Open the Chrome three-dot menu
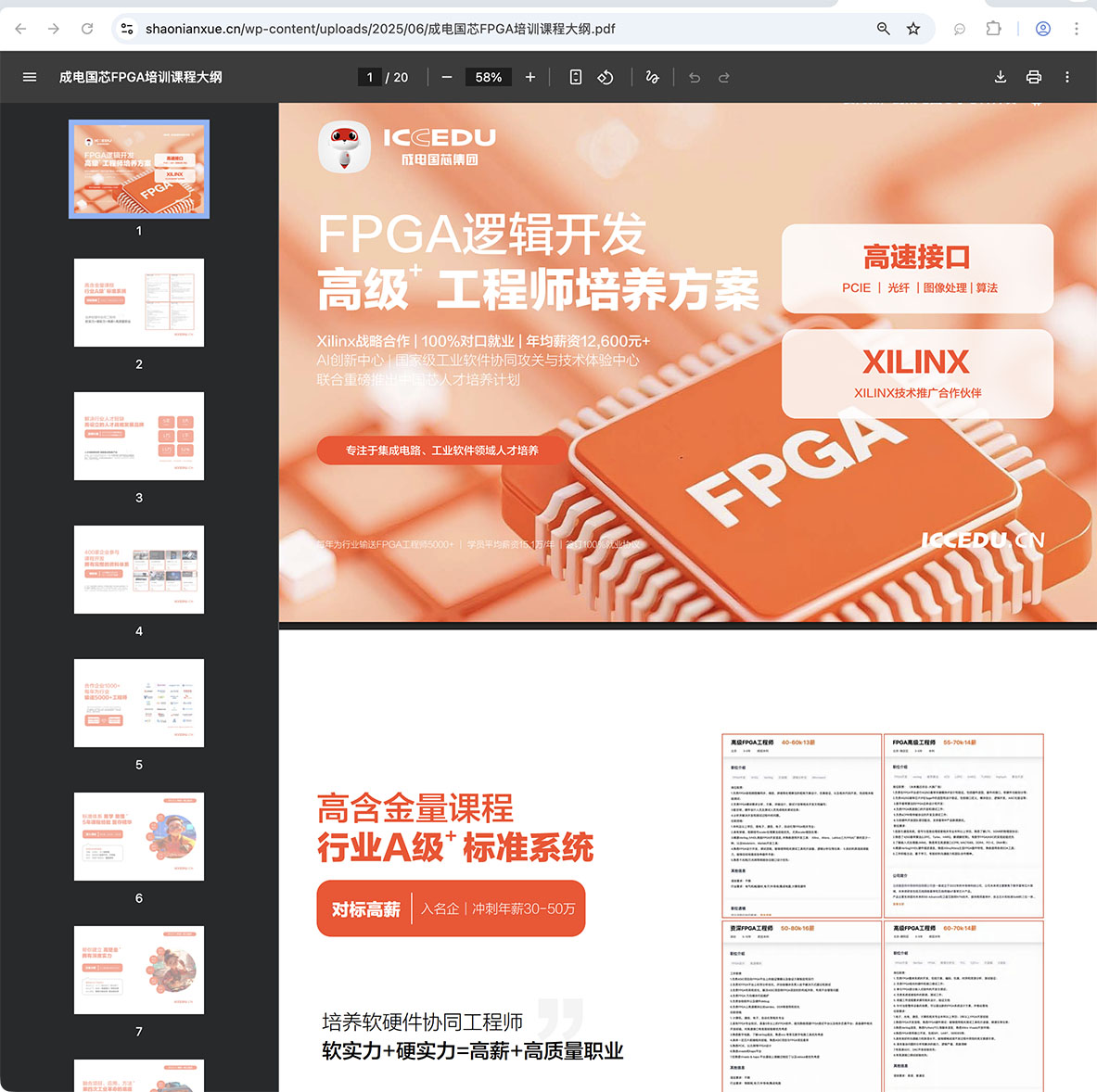The width and height of the screenshot is (1097, 1092). (x=1077, y=29)
